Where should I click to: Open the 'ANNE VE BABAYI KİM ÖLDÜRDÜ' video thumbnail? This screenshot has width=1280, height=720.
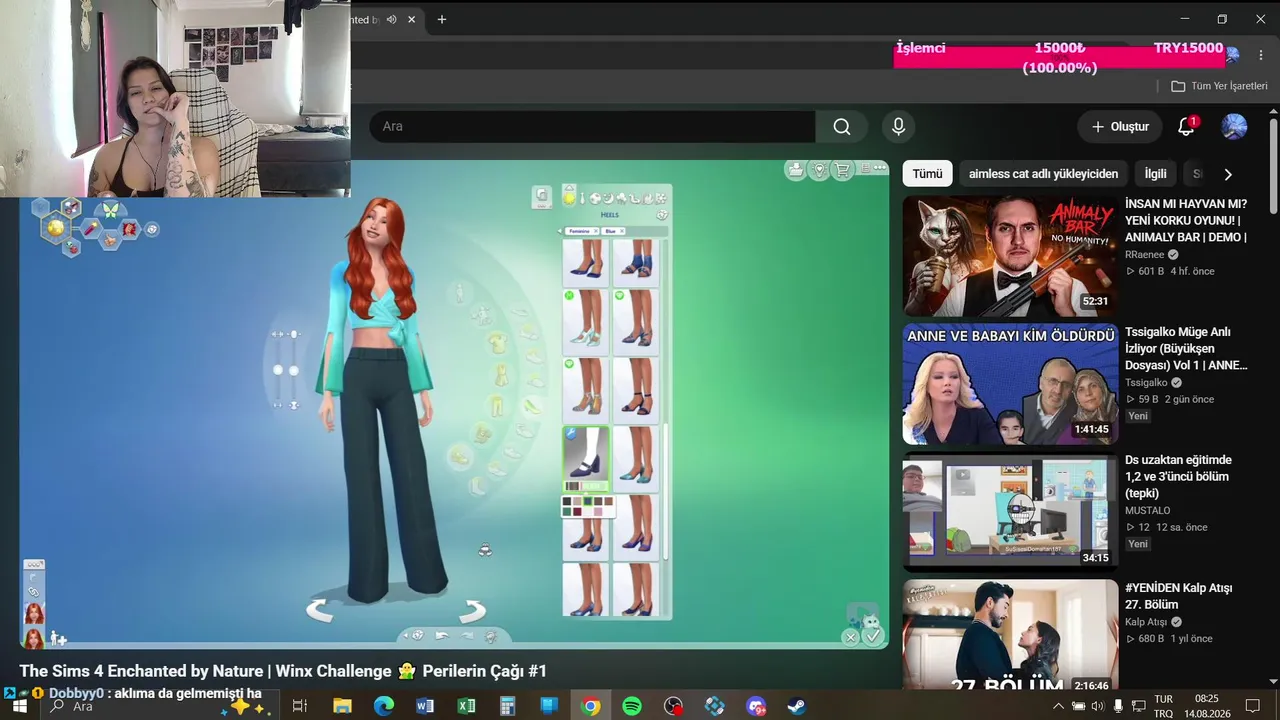click(x=1010, y=384)
